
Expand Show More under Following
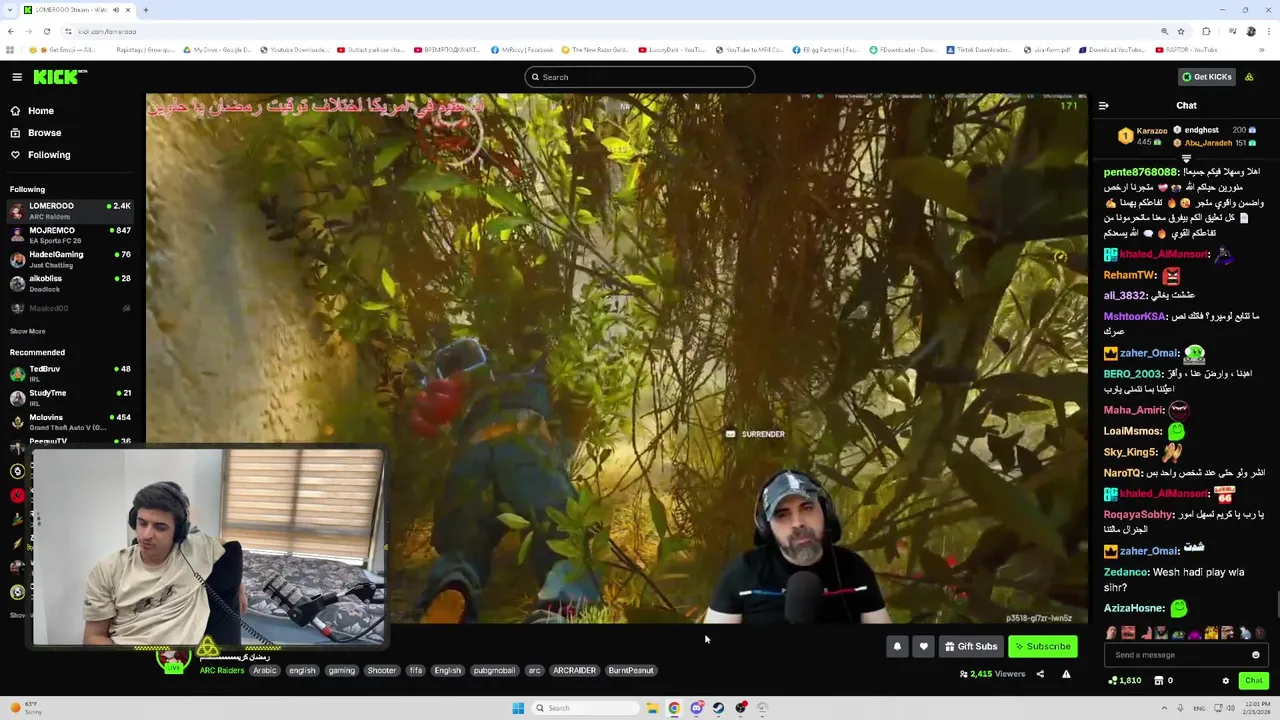(27, 331)
